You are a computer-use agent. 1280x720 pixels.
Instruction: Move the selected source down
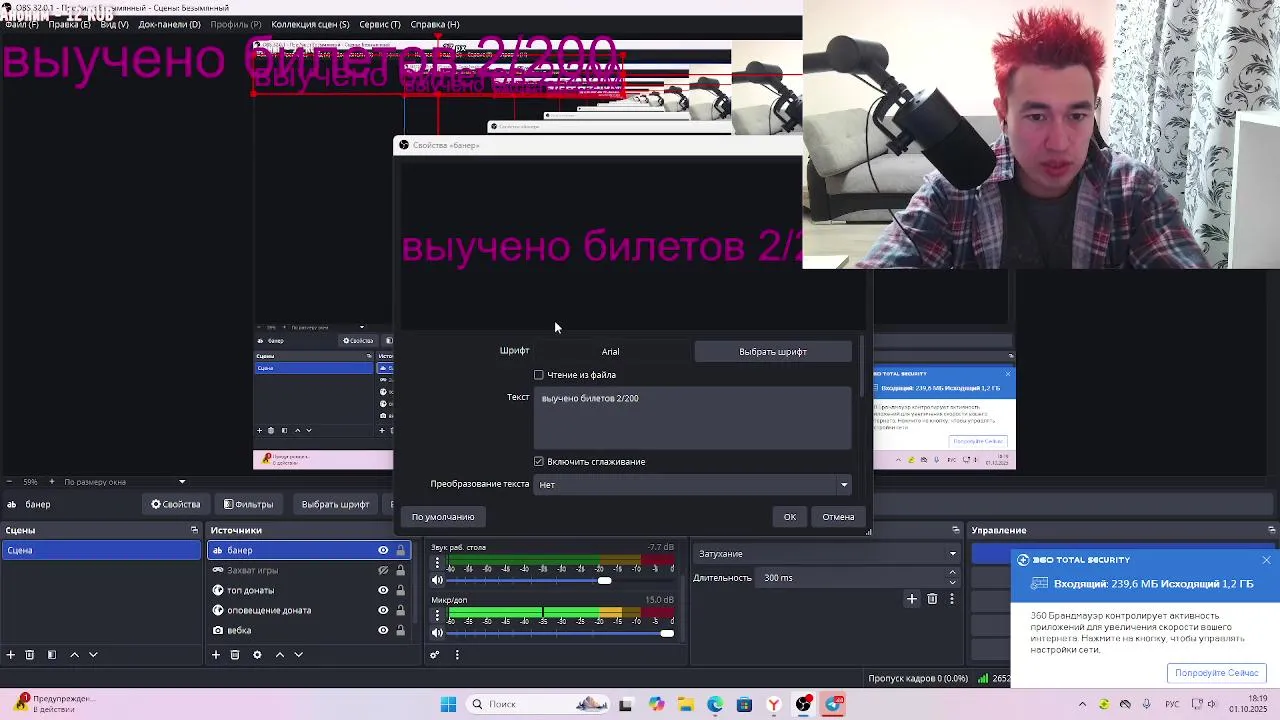click(x=298, y=655)
